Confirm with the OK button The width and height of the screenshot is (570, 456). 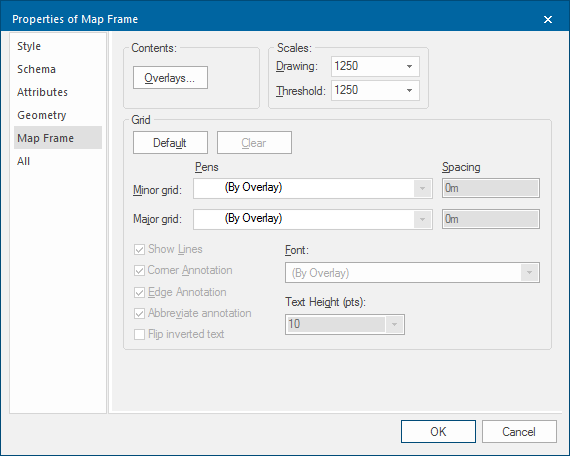[438, 432]
